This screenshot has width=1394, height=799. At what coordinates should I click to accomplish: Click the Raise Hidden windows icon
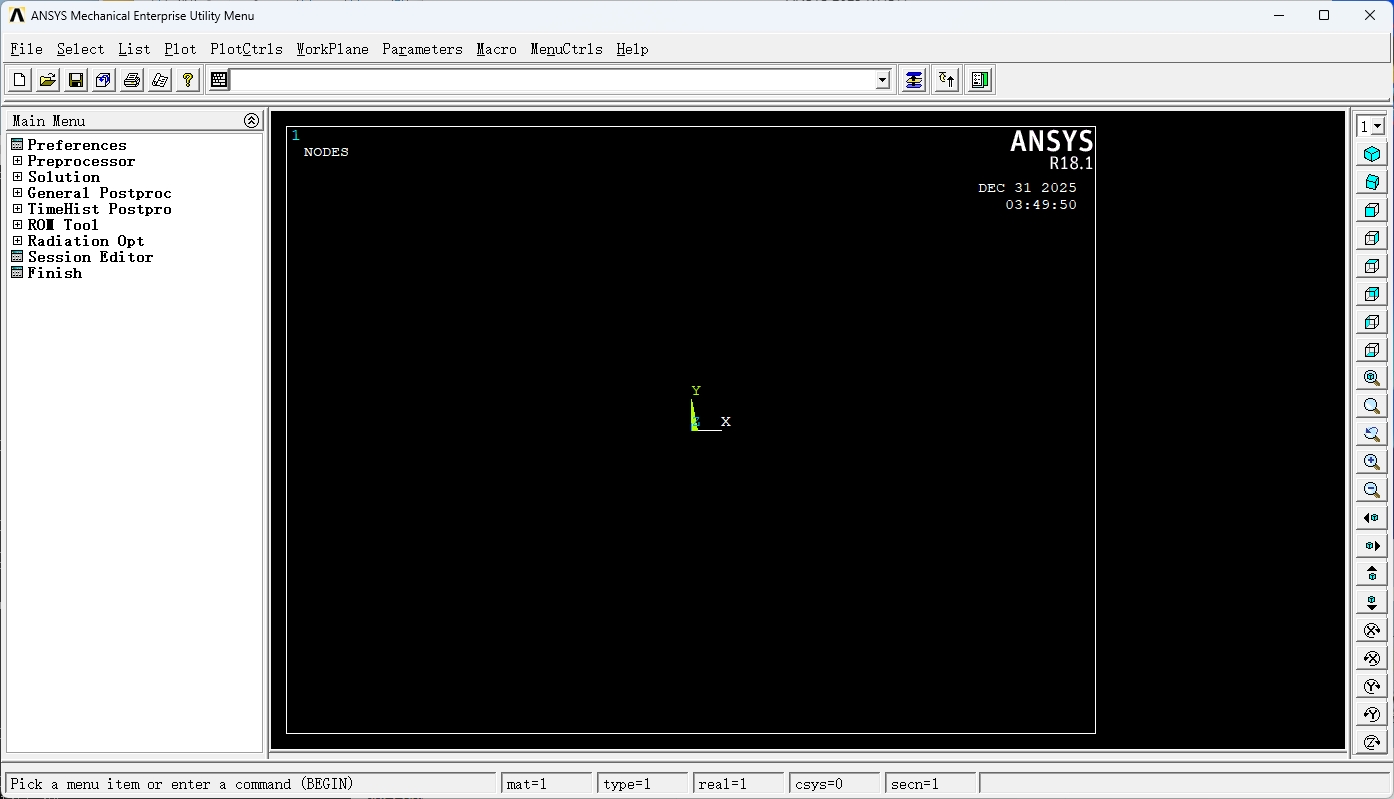pos(913,80)
